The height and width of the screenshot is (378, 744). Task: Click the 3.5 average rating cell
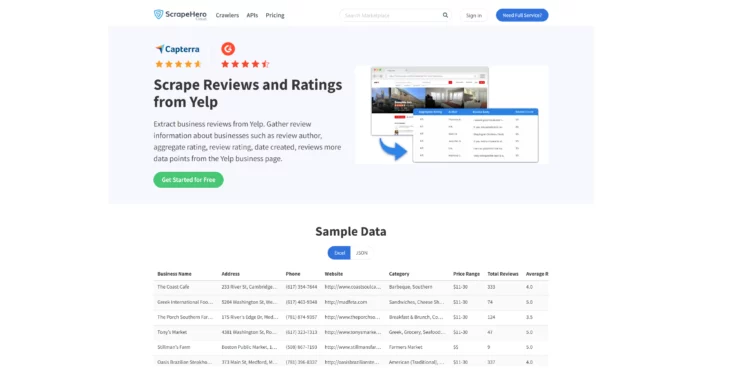529,317
